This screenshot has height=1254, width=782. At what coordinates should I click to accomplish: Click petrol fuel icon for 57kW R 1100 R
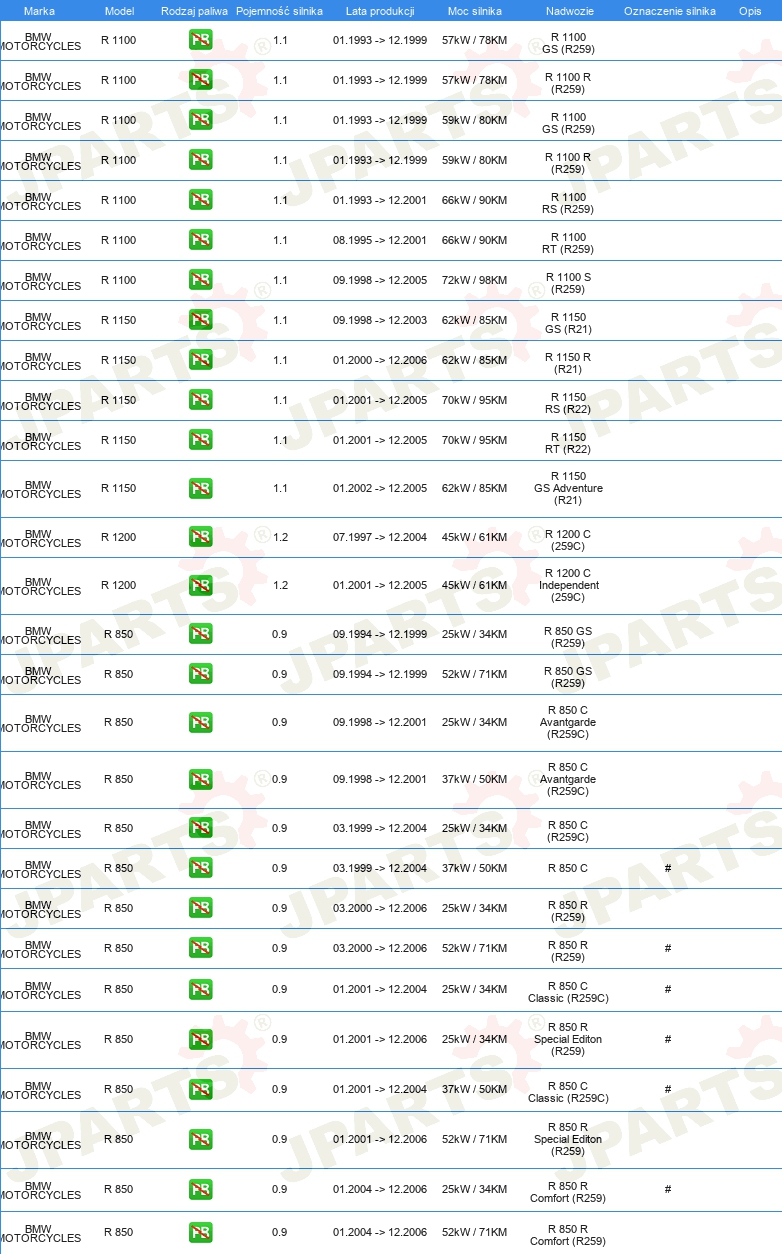(x=201, y=80)
